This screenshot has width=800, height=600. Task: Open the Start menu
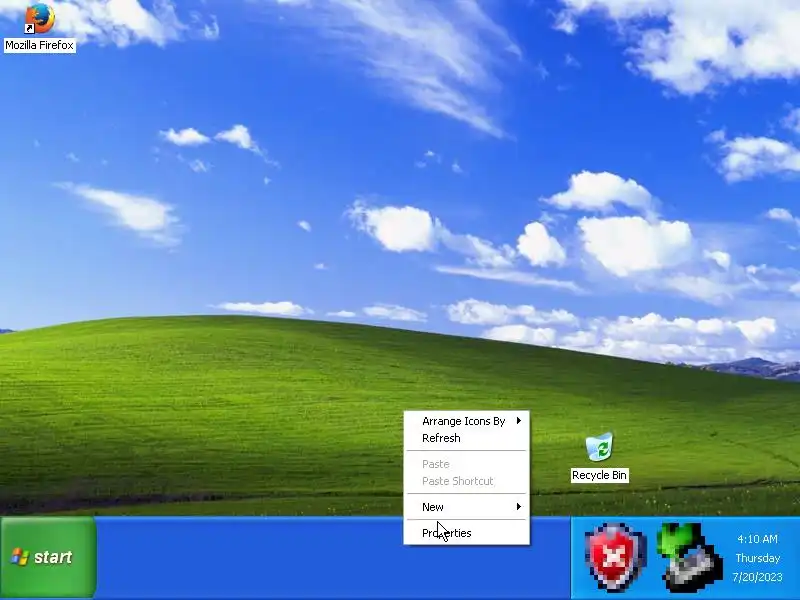coord(48,557)
